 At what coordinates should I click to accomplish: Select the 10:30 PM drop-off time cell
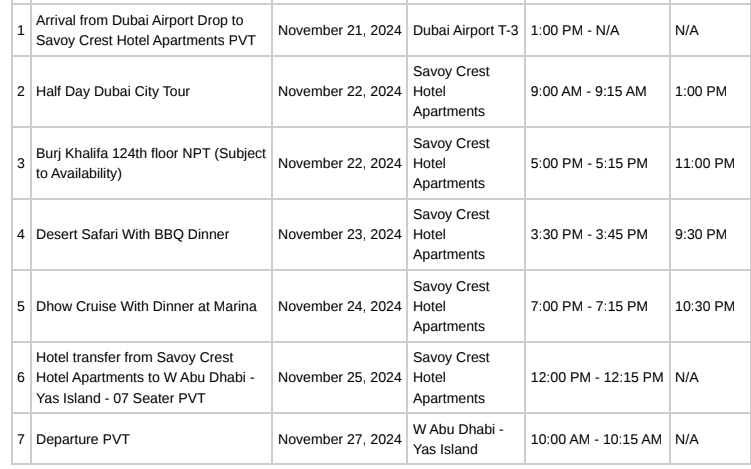pyautogui.click(x=711, y=307)
